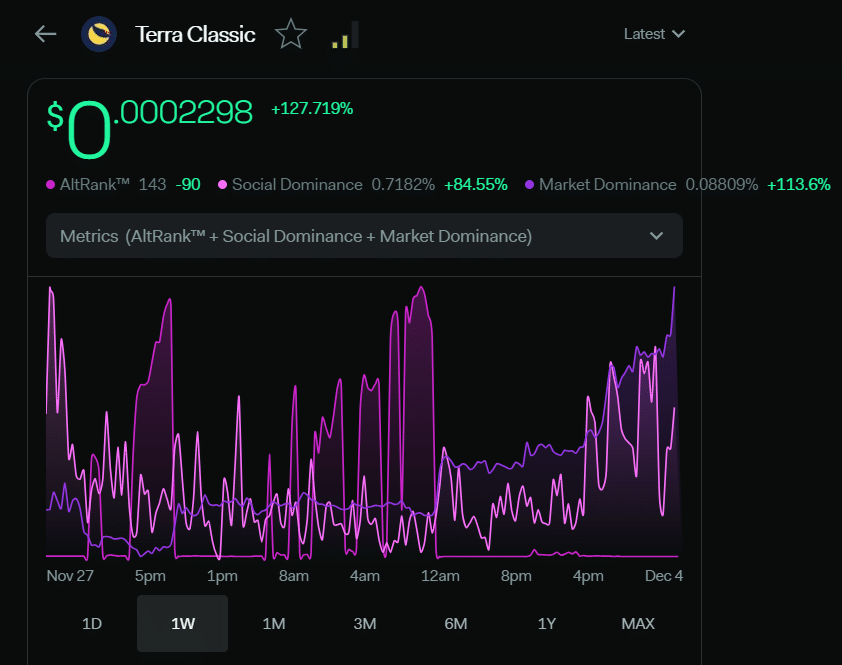Click the 4pm axis label

click(x=588, y=576)
